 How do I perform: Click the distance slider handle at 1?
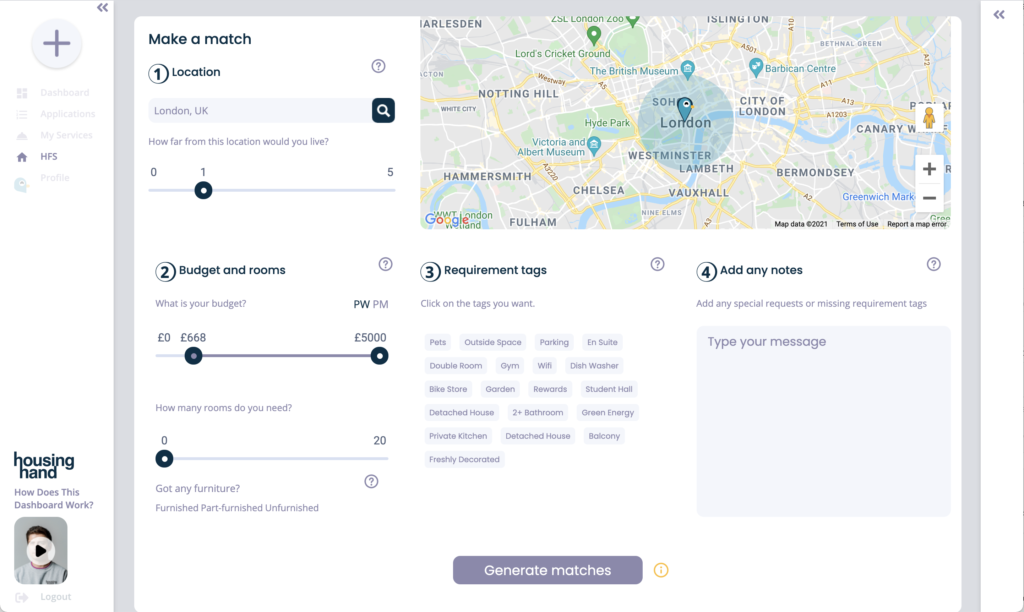[x=203, y=191]
